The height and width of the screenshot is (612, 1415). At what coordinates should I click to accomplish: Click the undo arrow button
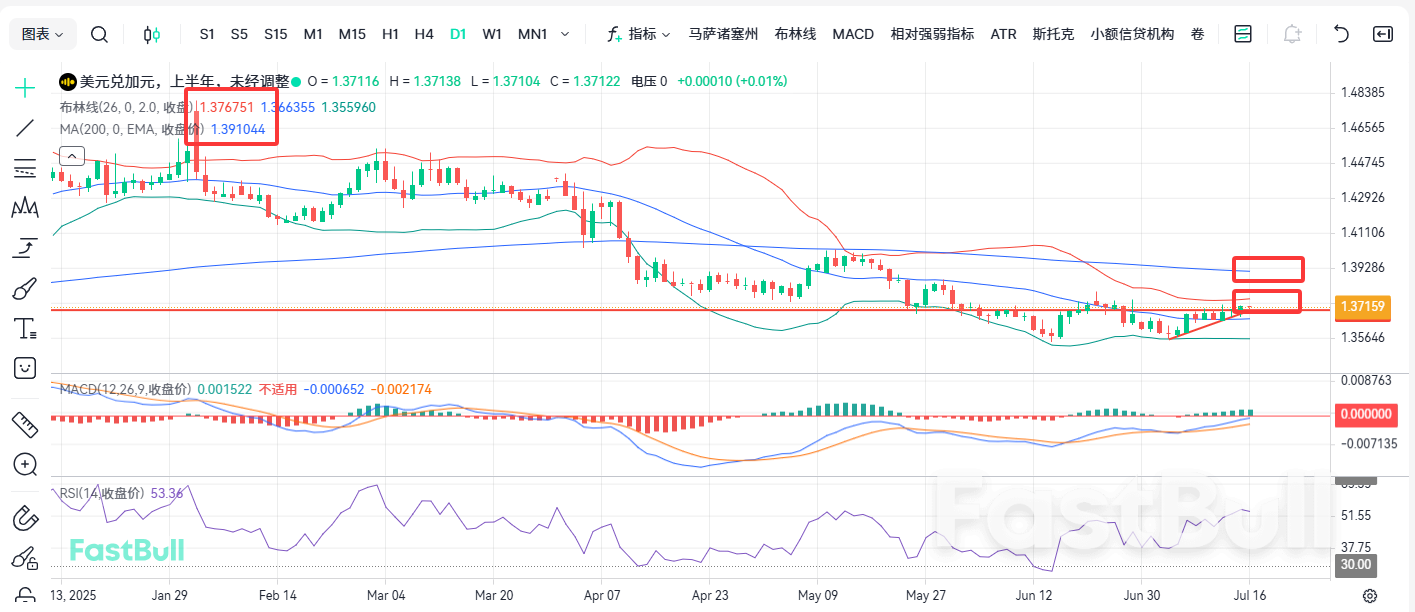(x=1340, y=33)
